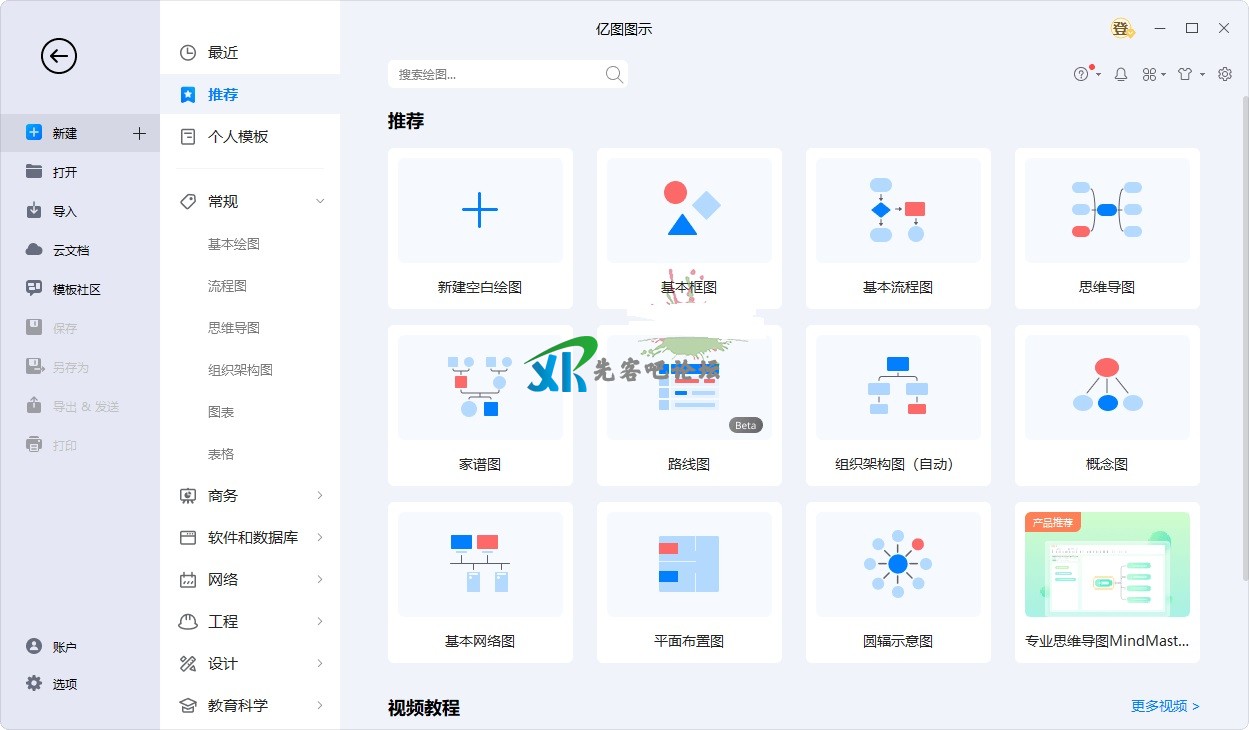The height and width of the screenshot is (730, 1249).
Task: Open 模板社区 from left menu
Action: (x=77, y=290)
